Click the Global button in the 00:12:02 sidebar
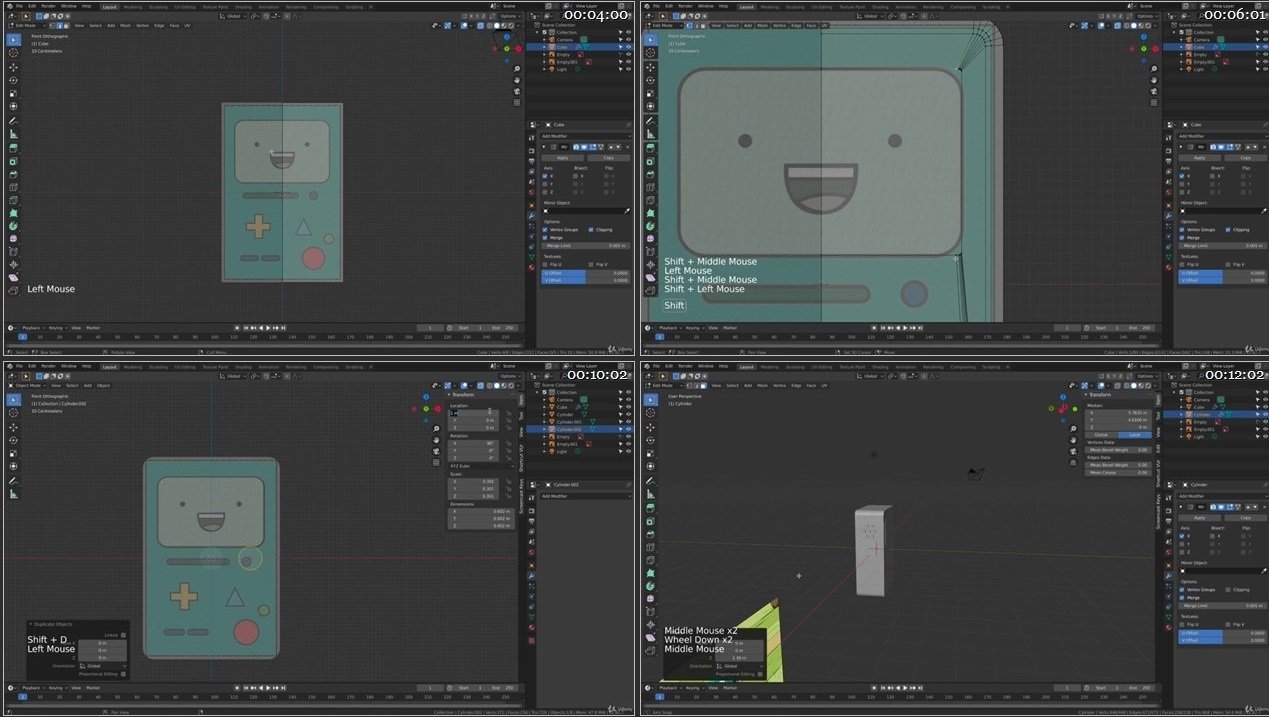This screenshot has width=1269, height=717. 1101,435
